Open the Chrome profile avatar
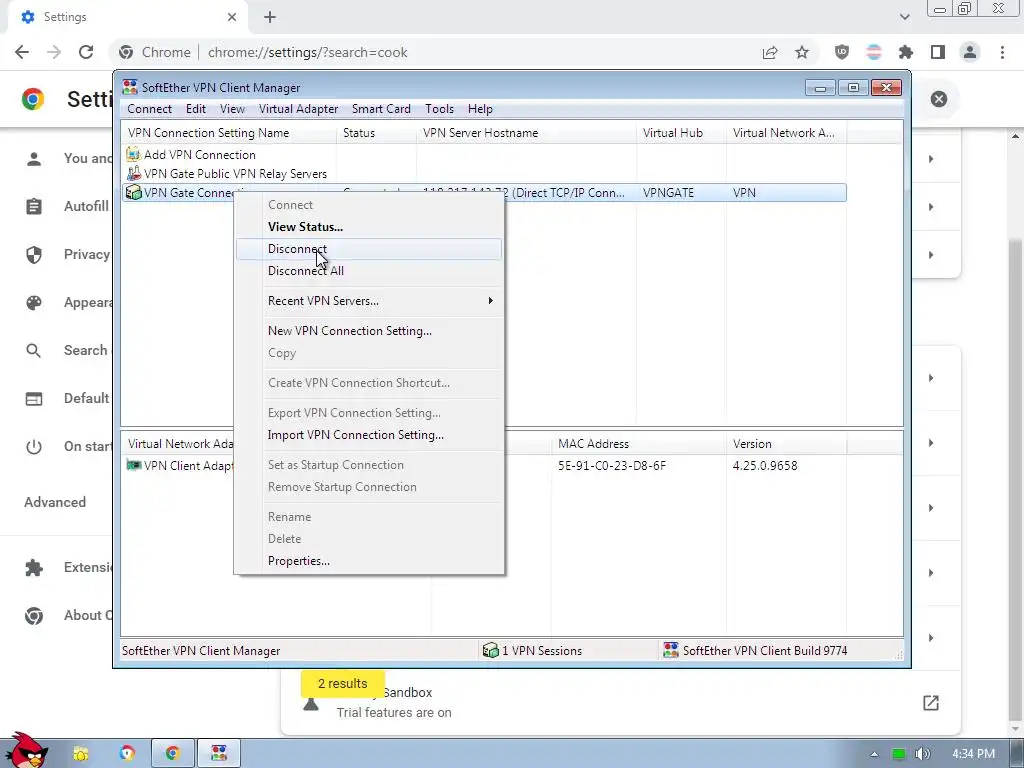Screen dimensions: 1024x768 970,52
